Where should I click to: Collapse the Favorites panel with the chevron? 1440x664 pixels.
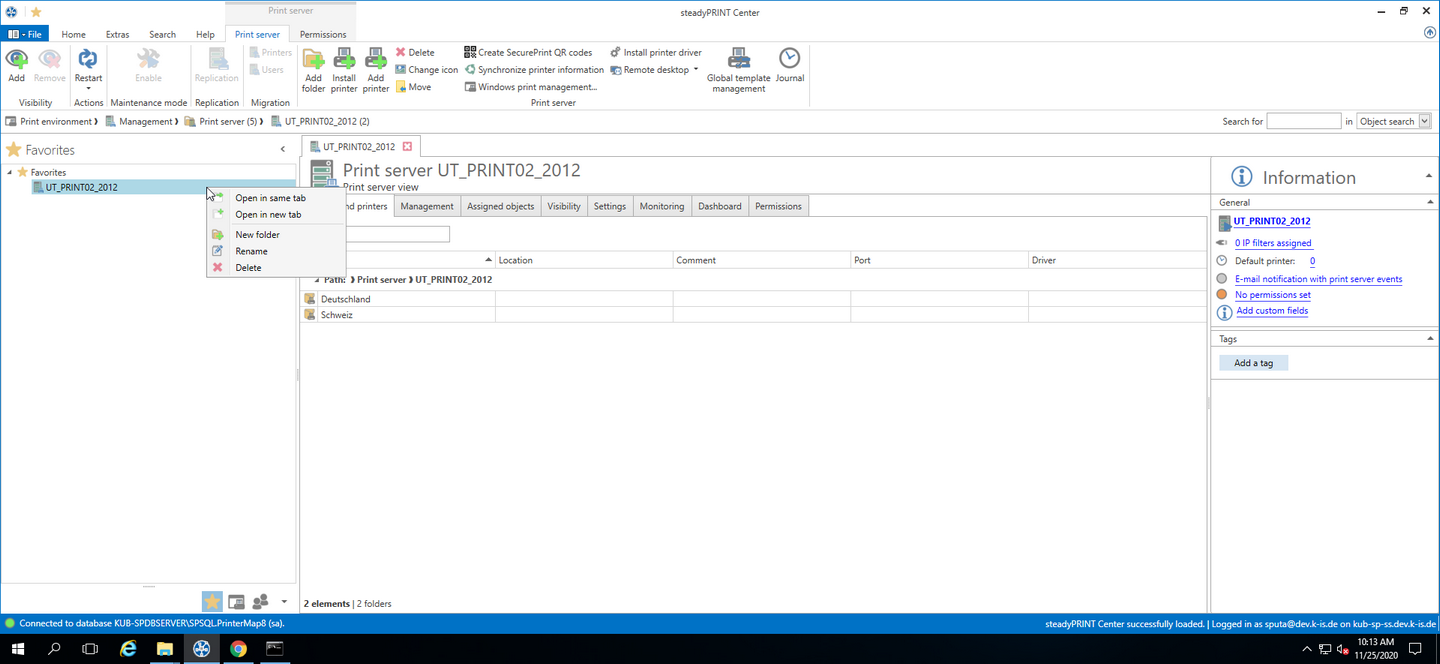click(x=283, y=150)
